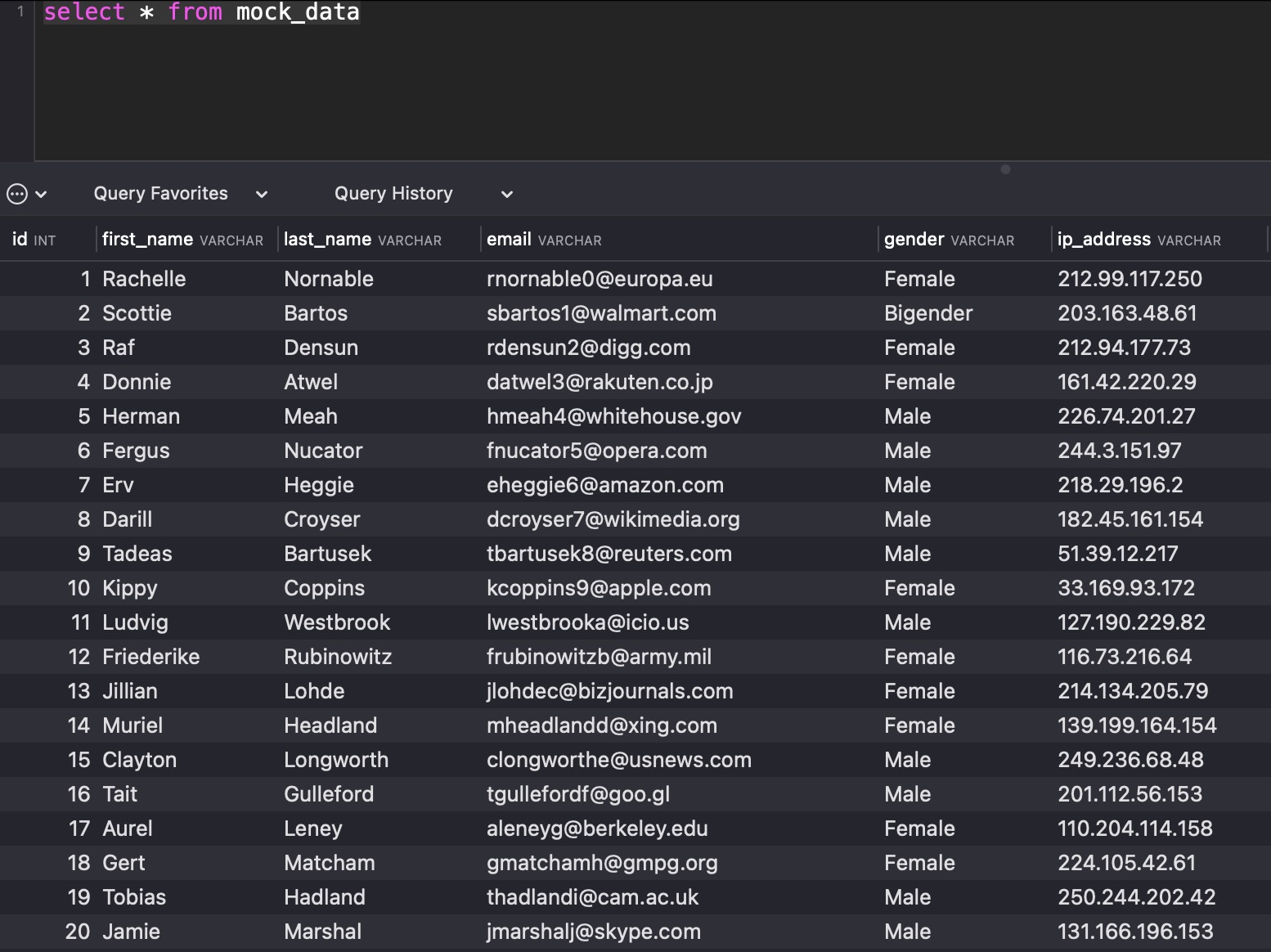Select the IP '212.99.117.250'
This screenshot has height=952, width=1271.
1130,279
